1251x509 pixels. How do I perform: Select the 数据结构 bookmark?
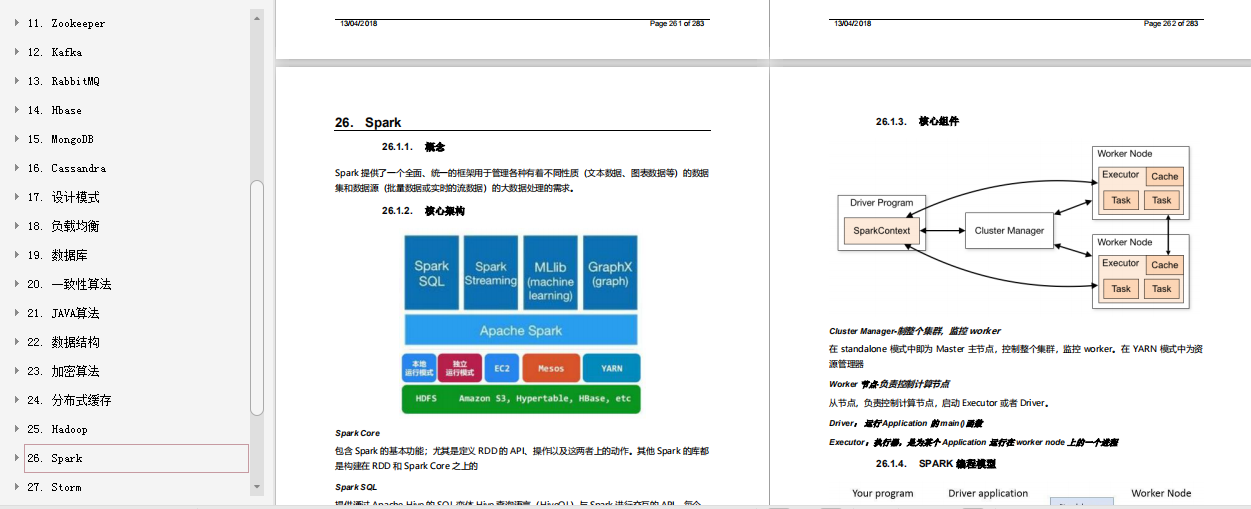63,342
